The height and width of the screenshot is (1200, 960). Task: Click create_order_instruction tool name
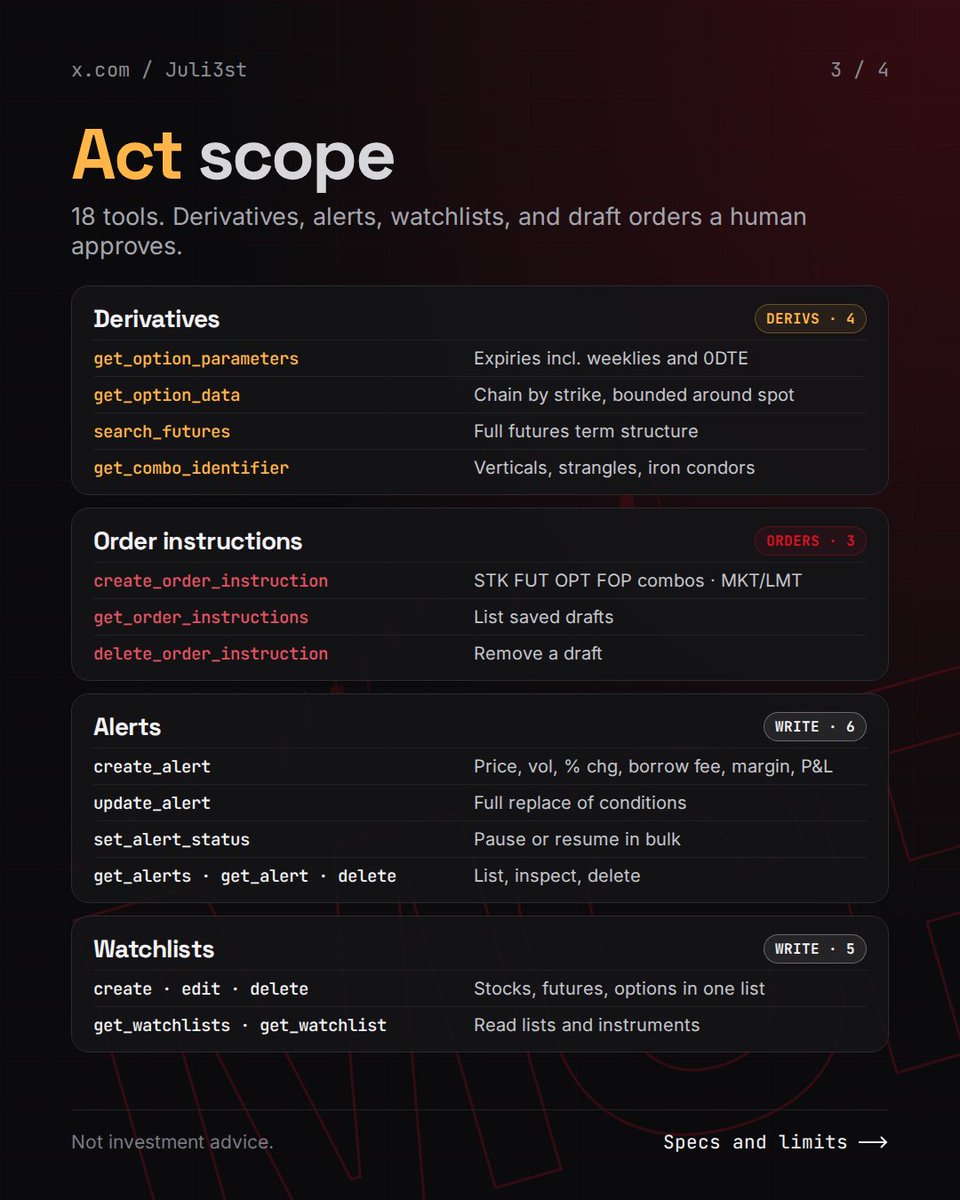click(x=211, y=580)
